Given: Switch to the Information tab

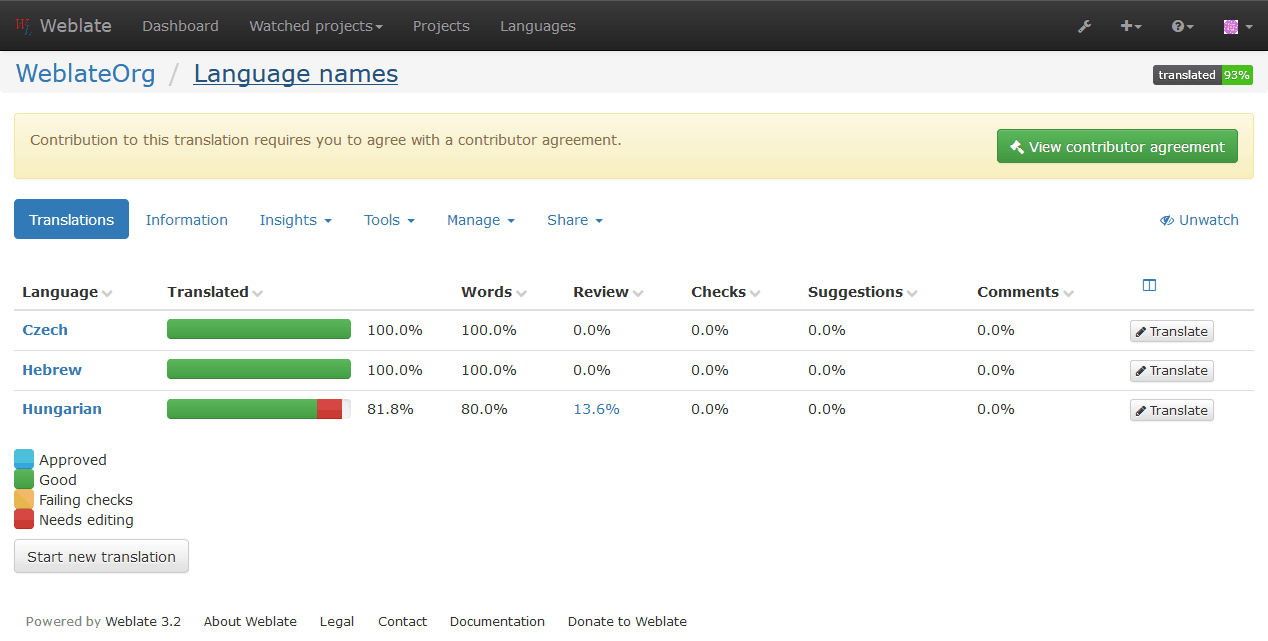Looking at the screenshot, I should [187, 220].
